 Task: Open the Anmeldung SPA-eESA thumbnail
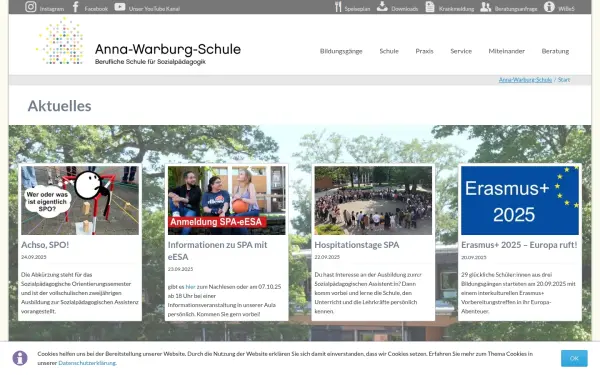227,200
